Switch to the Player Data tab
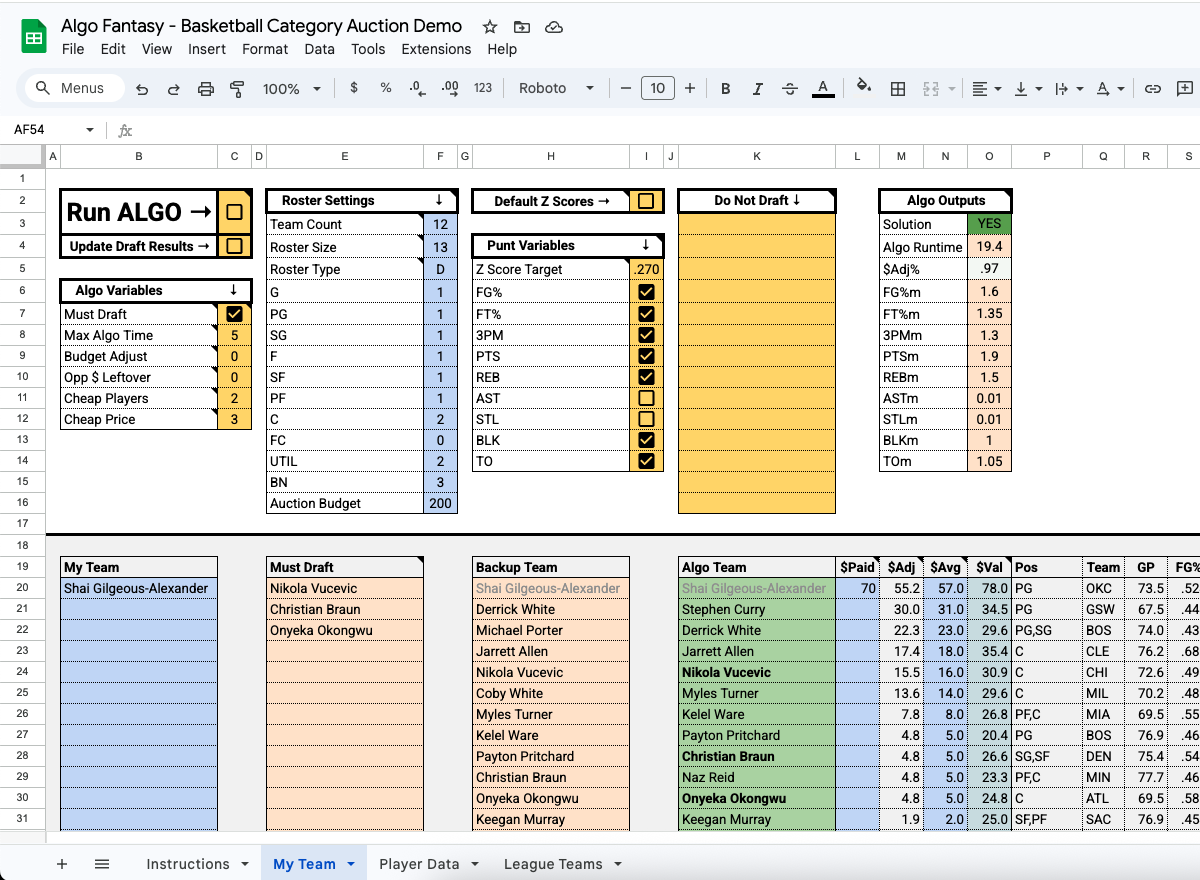 (x=419, y=864)
